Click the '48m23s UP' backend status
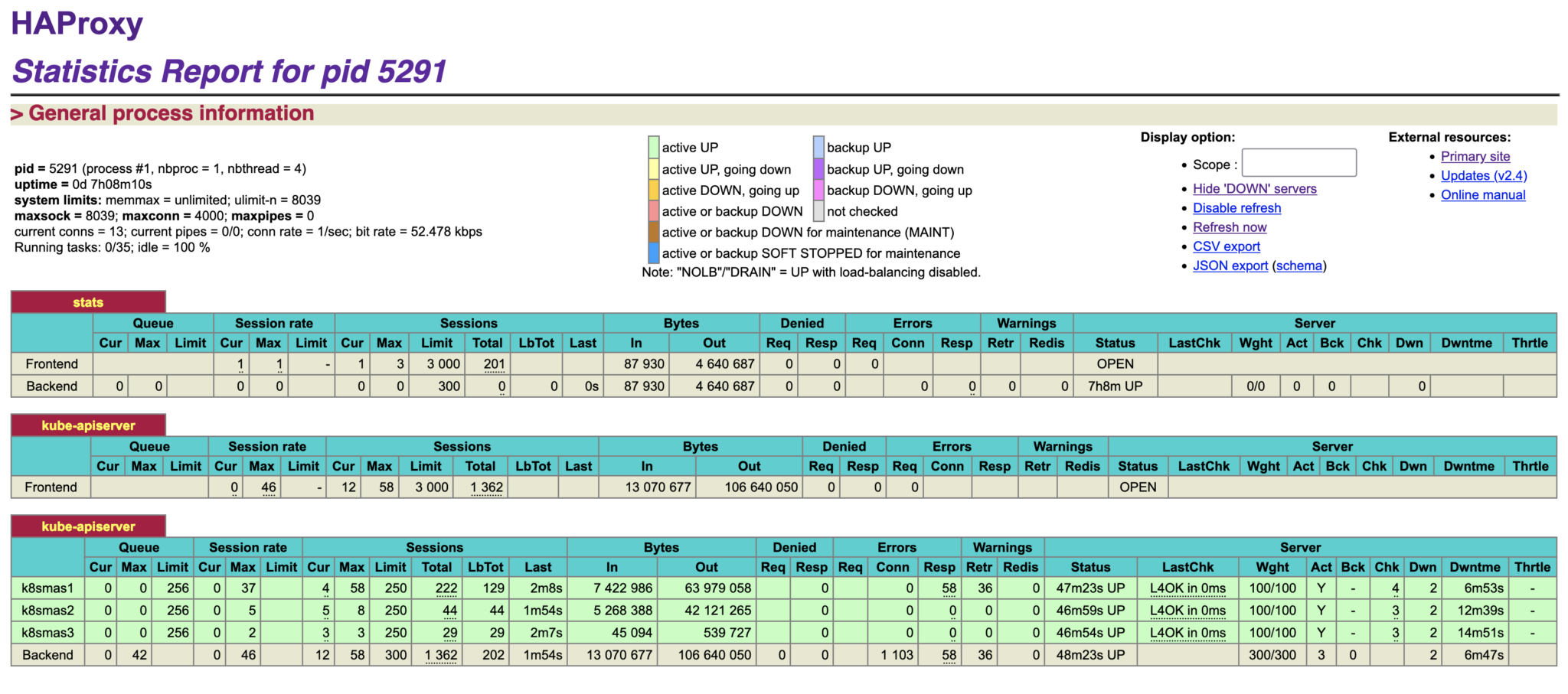Viewport: 1568px width, 694px height. (x=1090, y=655)
